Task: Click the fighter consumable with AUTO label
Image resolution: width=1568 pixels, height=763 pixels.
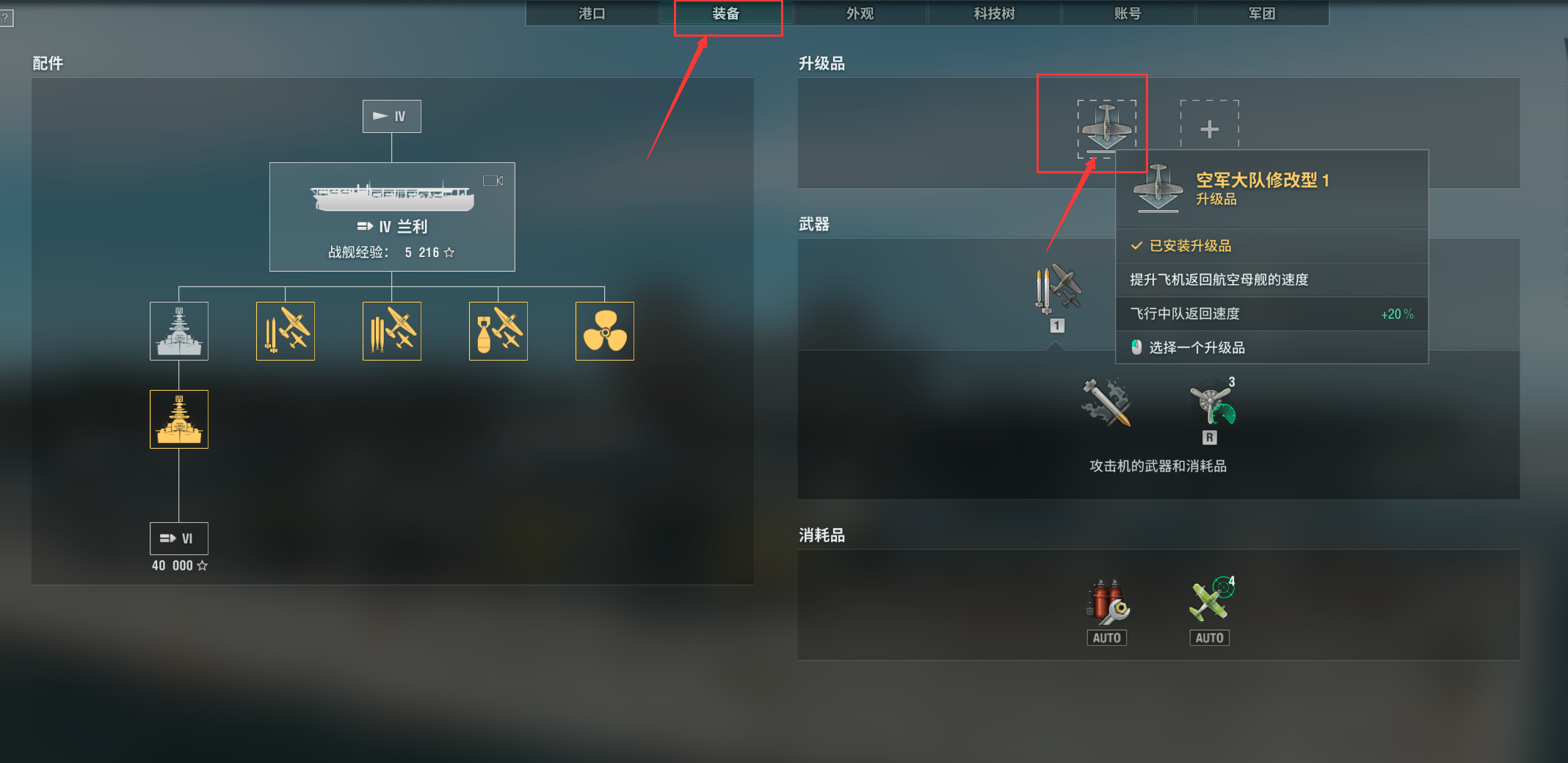Action: point(1210,611)
